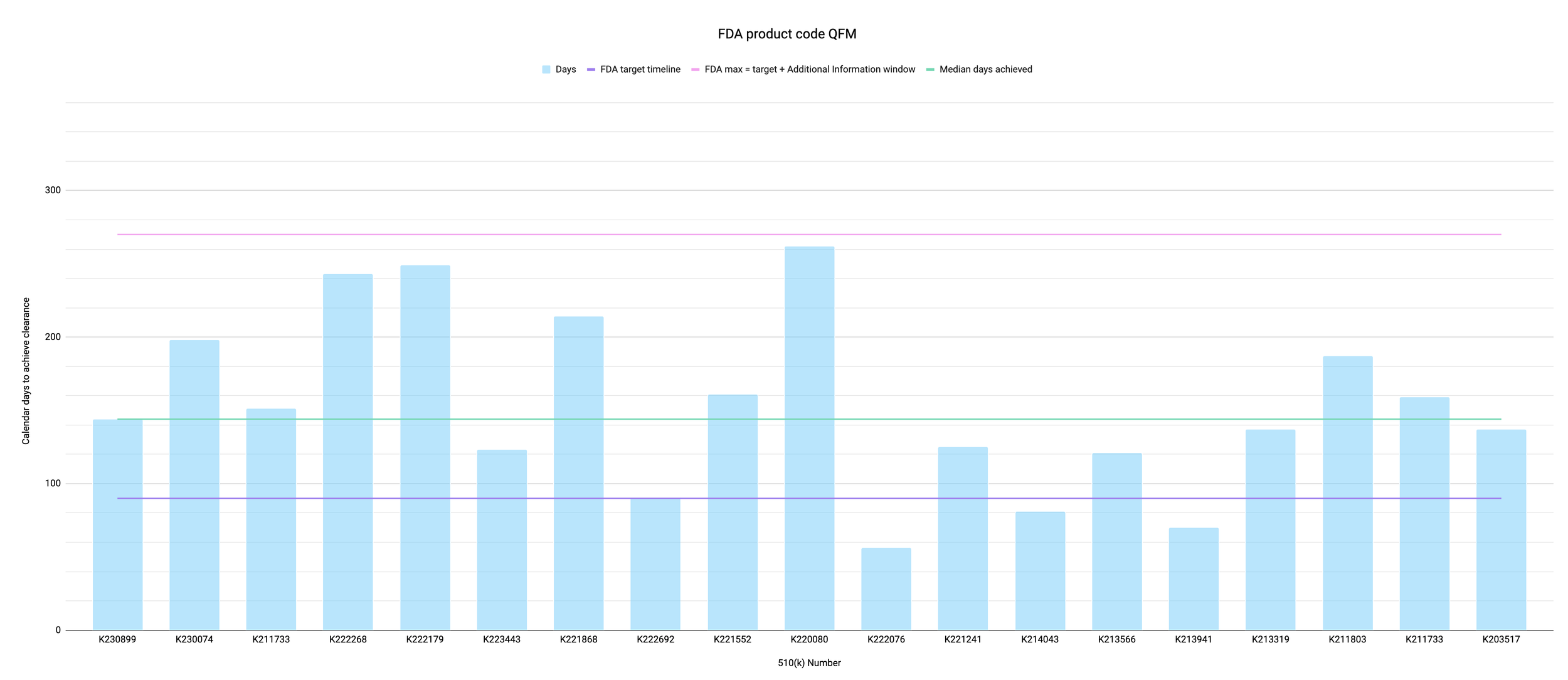Select the tallest bar, above K220080
The height and width of the screenshot is (680, 1568).
click(x=809, y=438)
